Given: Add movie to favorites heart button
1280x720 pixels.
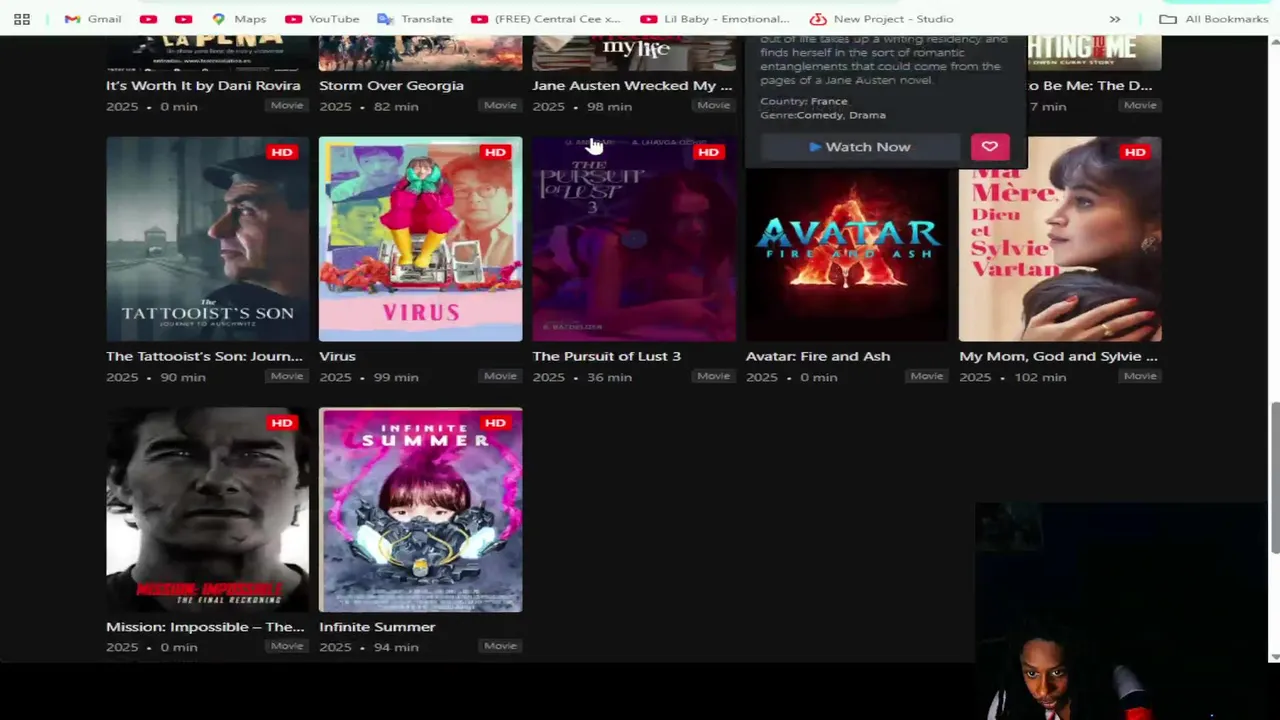Looking at the screenshot, I should [x=989, y=147].
